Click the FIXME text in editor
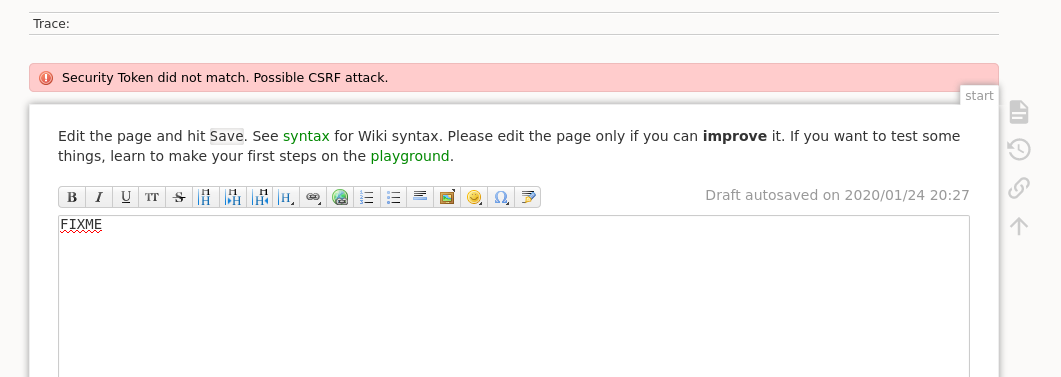The width and height of the screenshot is (1061, 377). [81, 224]
